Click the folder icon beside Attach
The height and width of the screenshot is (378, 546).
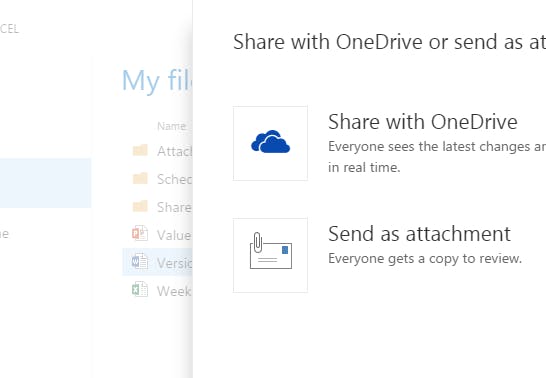click(140, 150)
